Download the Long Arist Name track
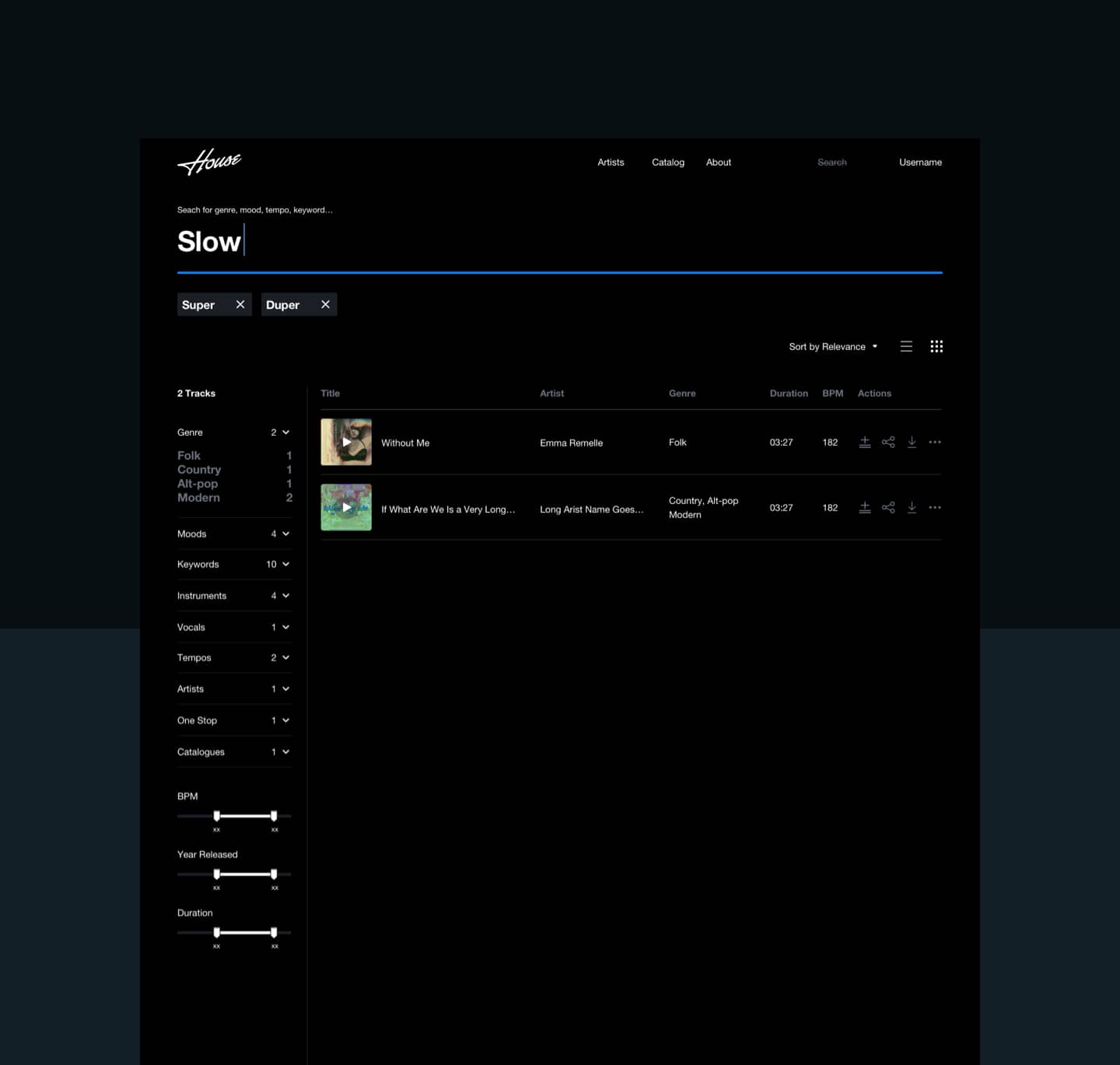The height and width of the screenshot is (1065, 1120). point(912,507)
